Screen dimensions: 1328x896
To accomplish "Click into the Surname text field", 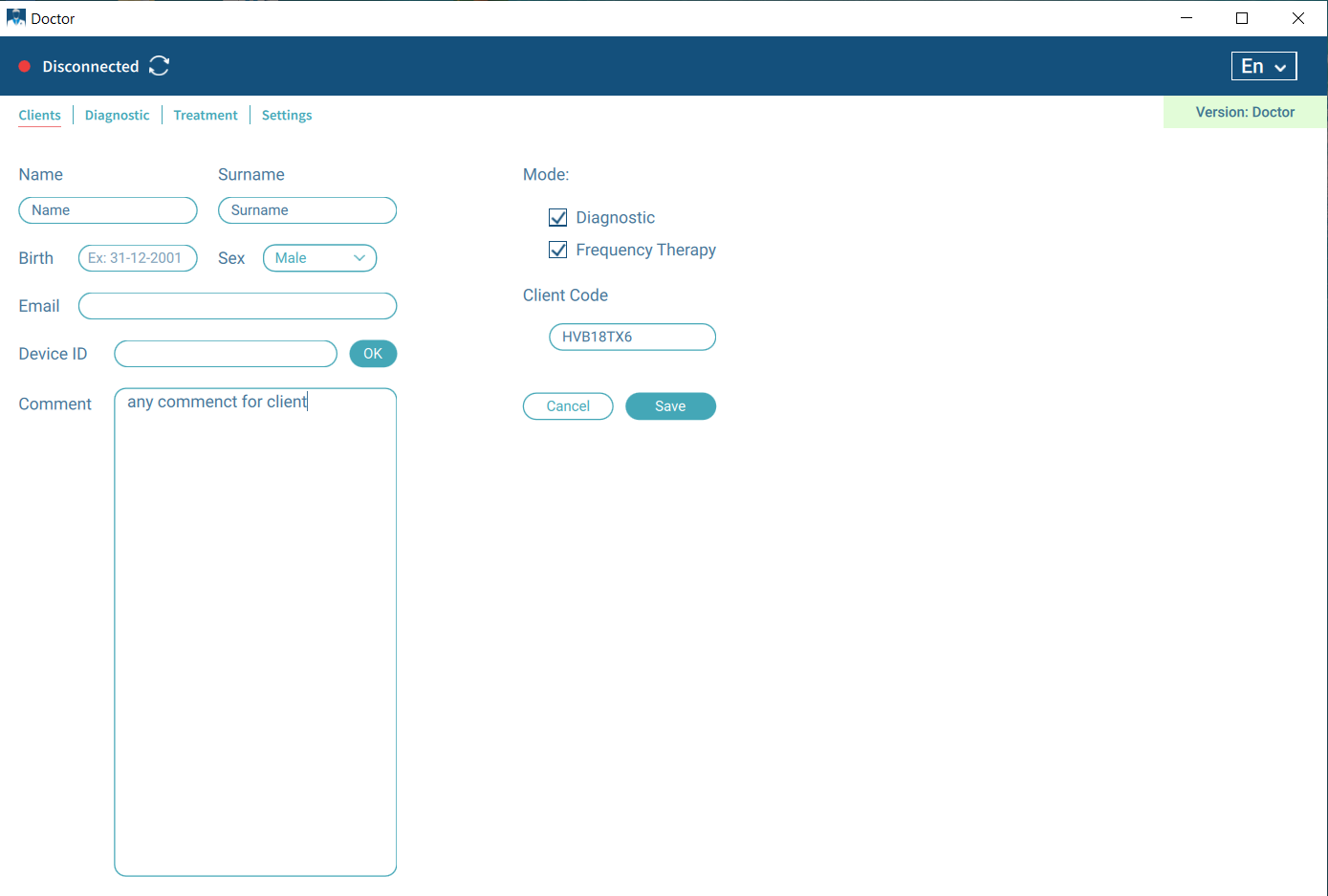I will click(307, 210).
